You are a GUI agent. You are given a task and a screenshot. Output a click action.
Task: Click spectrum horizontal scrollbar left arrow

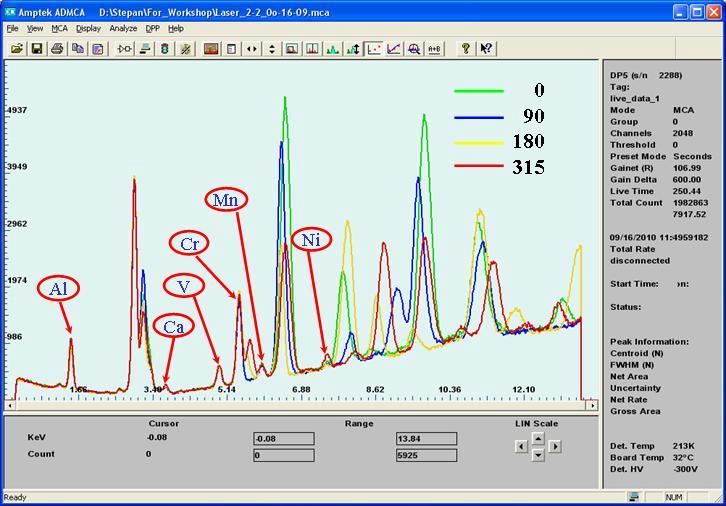[10, 405]
